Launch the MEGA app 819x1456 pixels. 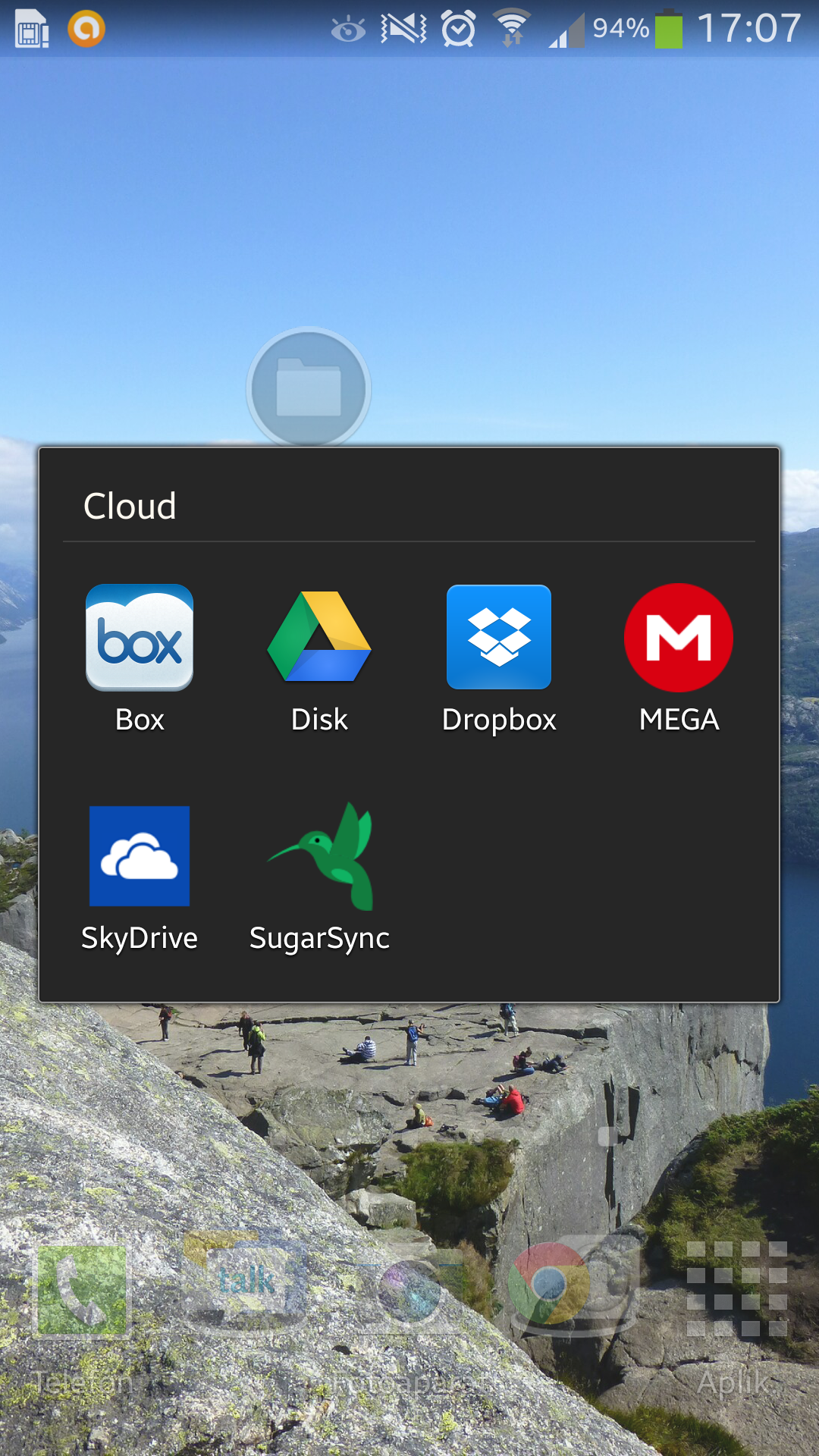click(679, 639)
